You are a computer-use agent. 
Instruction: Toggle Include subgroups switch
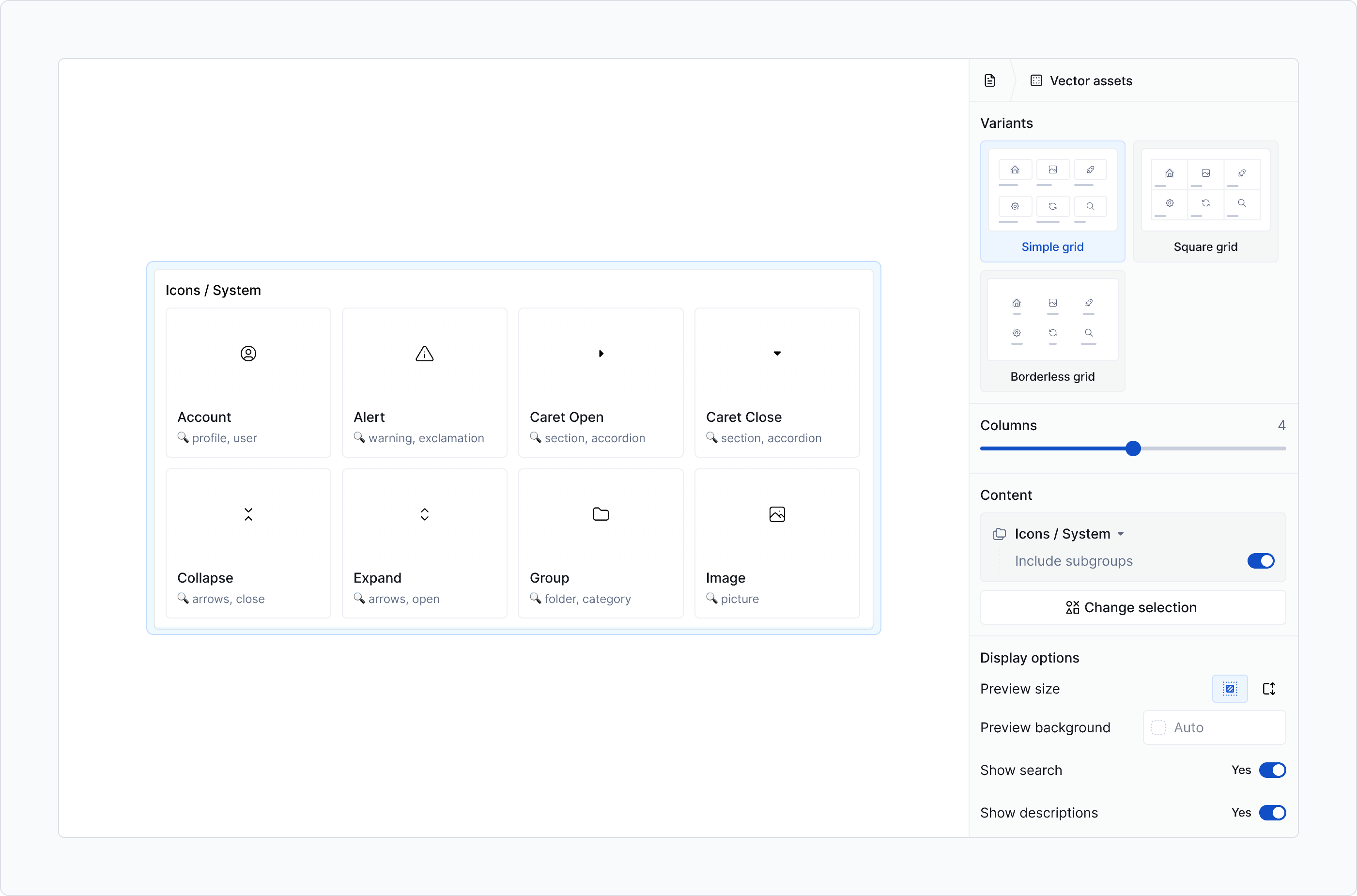coord(1261,561)
